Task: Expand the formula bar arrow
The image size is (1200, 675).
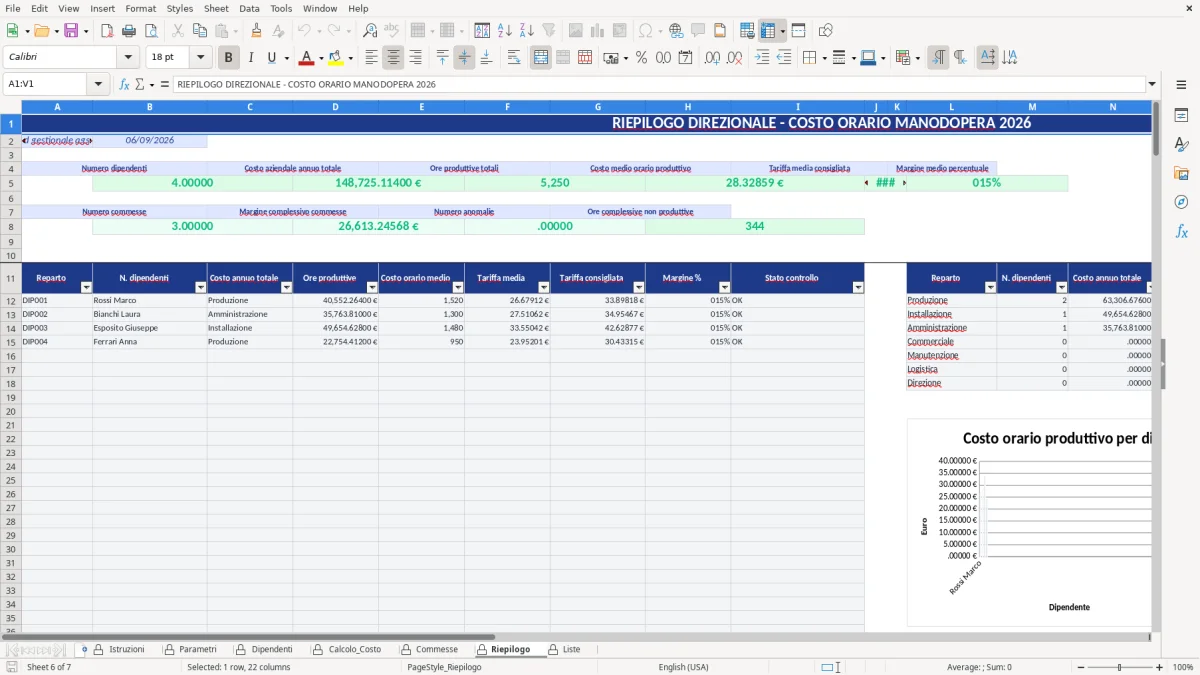Action: [x=1152, y=84]
